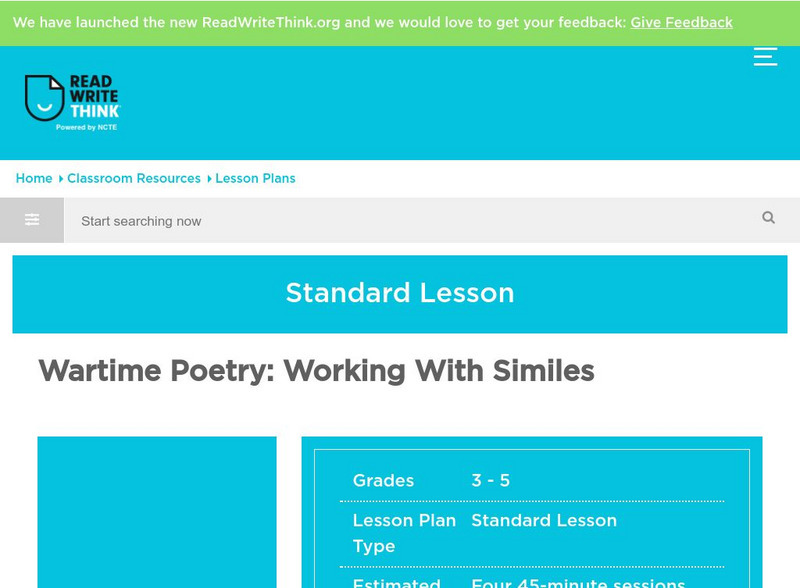Image resolution: width=800 pixels, height=588 pixels.
Task: Click the Standard Lesson banner
Action: (400, 293)
